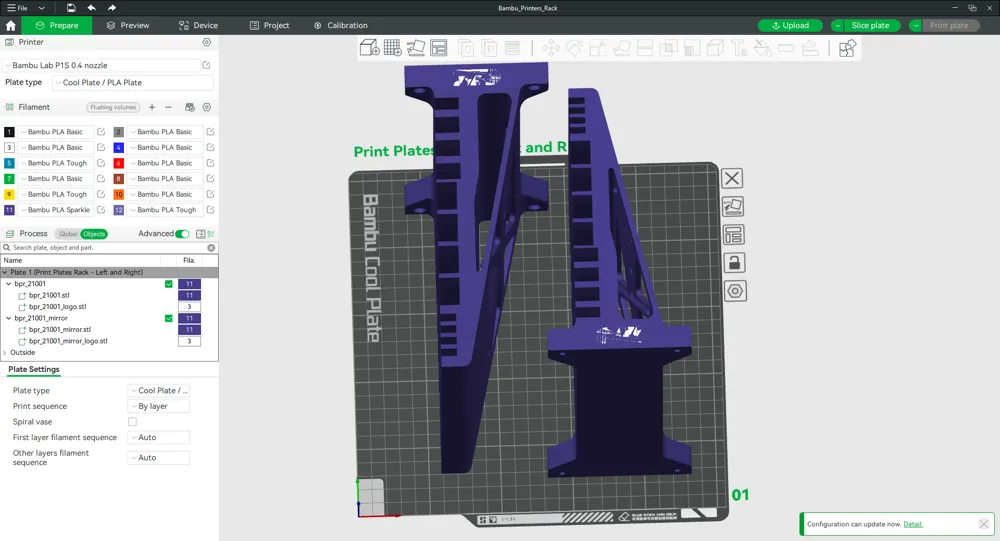Image resolution: width=1000 pixels, height=541 pixels.
Task: Open plate settings hexagon icon
Action: pos(734,291)
